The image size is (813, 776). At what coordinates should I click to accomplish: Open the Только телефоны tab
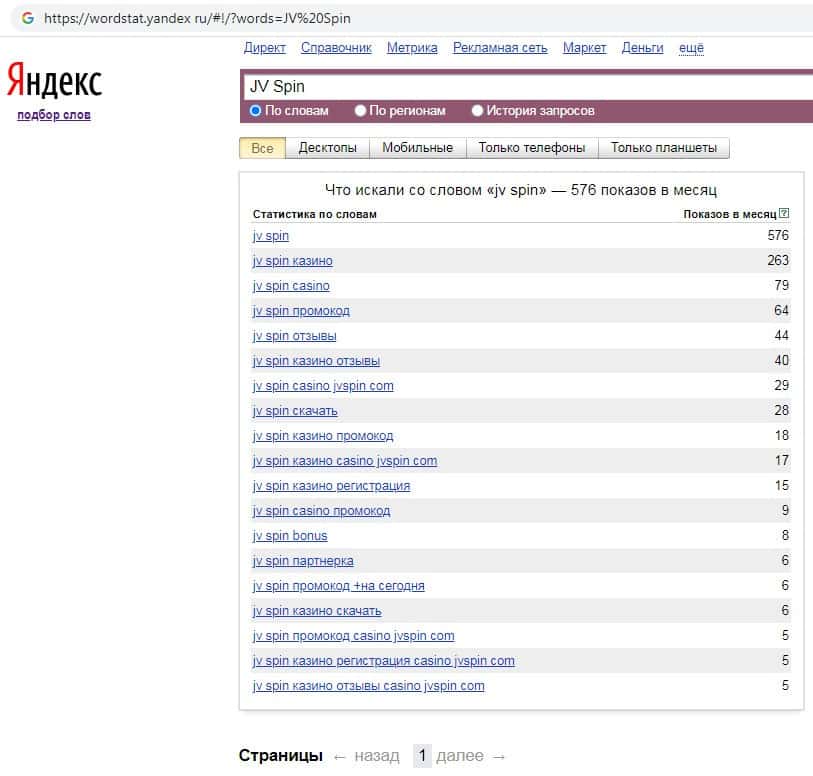[531, 148]
